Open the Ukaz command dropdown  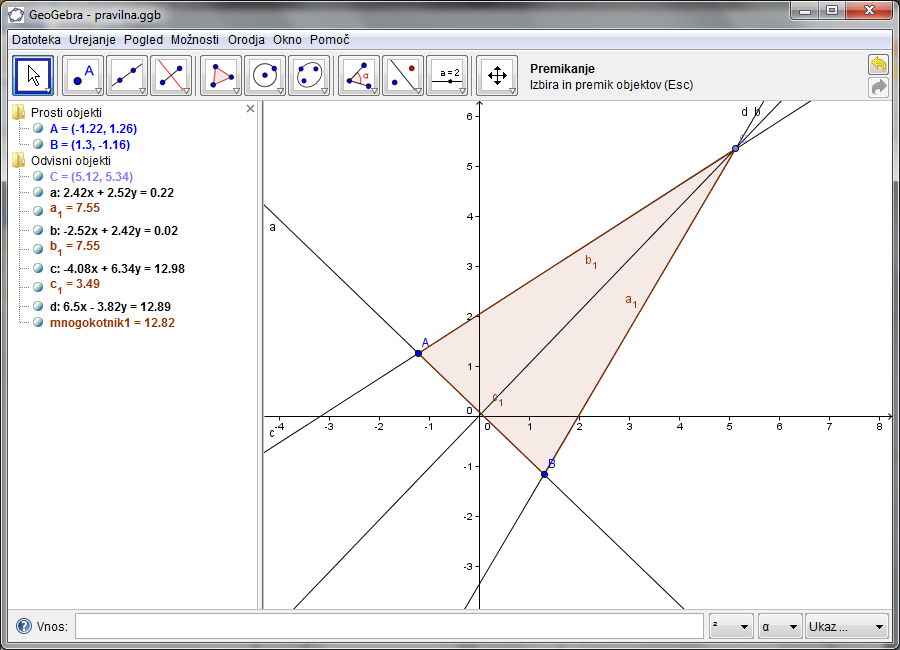click(x=846, y=627)
